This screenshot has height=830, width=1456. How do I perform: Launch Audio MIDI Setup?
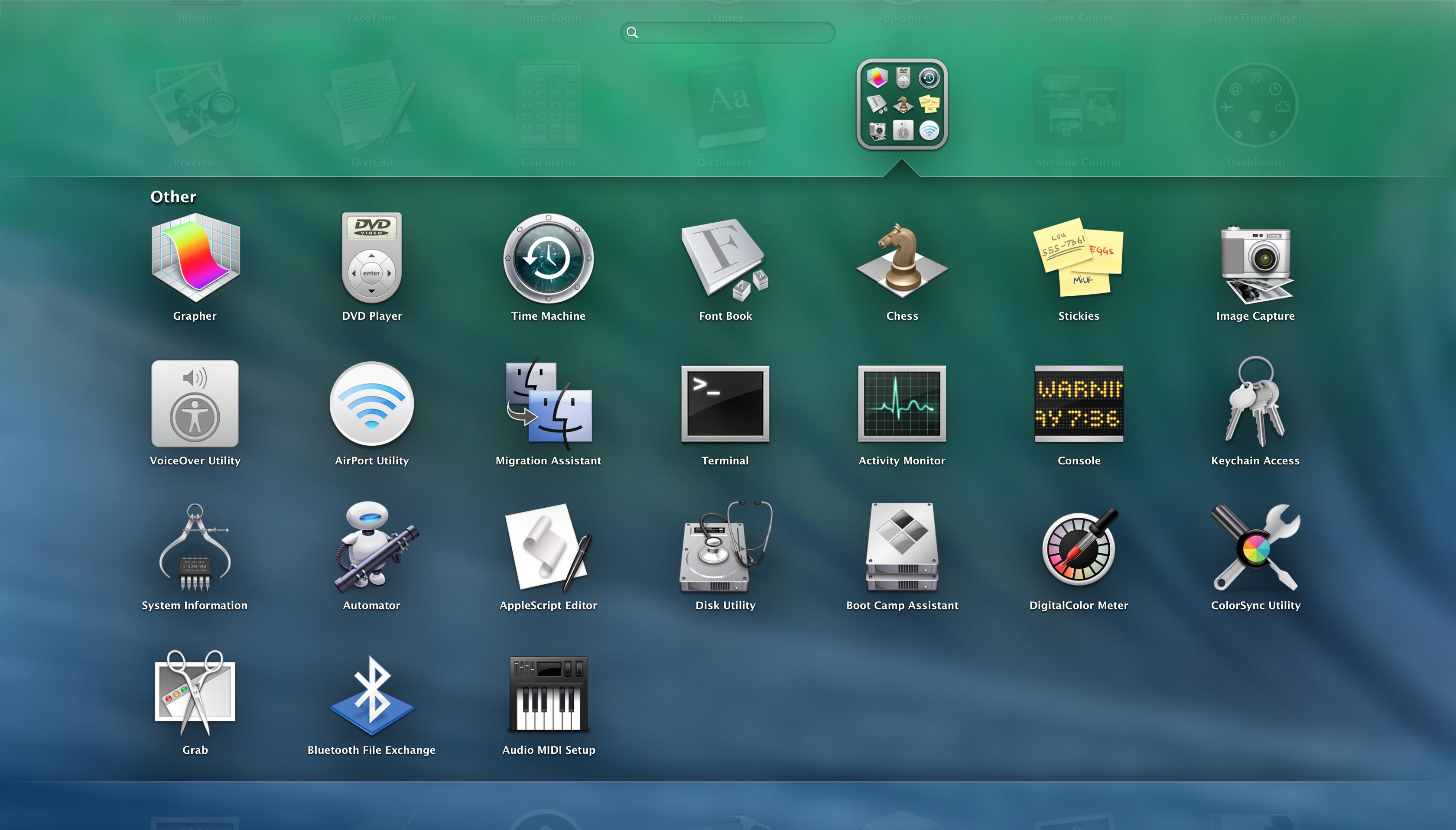549,693
